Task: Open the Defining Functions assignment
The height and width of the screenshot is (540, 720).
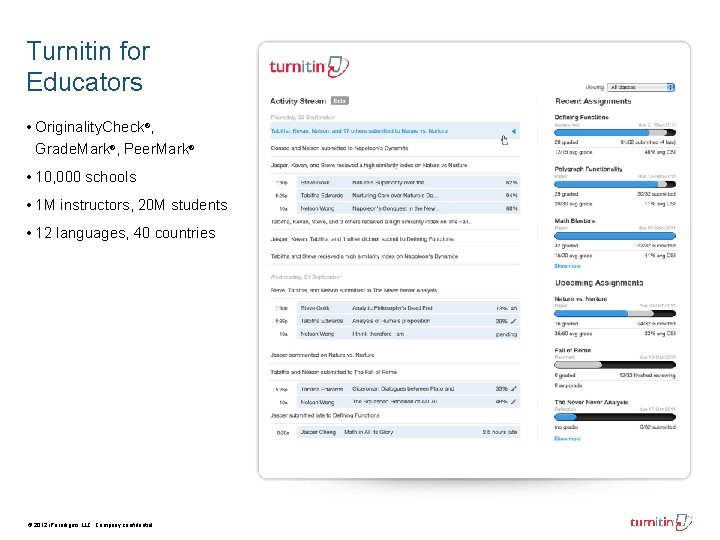Action: click(x=581, y=117)
